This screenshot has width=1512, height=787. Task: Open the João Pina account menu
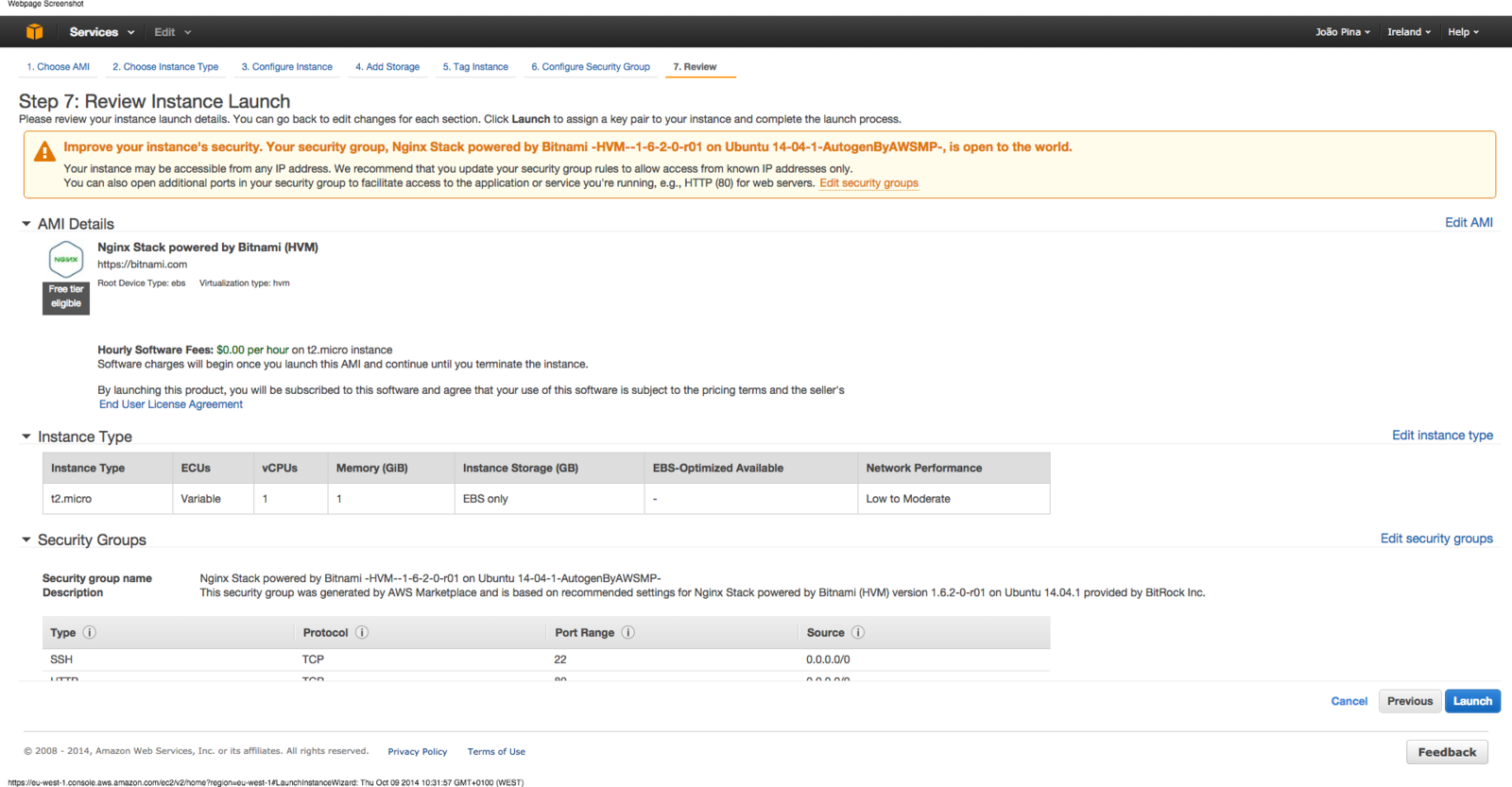[1343, 32]
